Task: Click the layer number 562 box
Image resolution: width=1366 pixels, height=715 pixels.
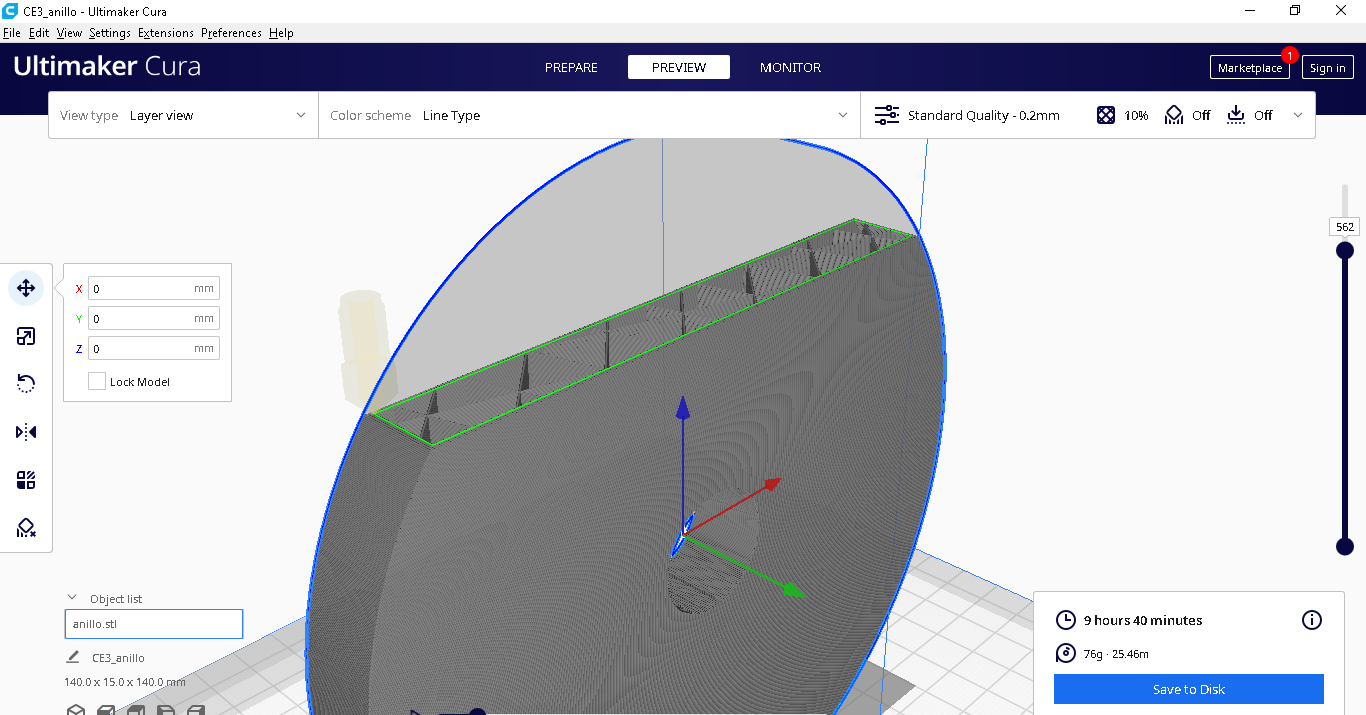Action: coord(1345,227)
